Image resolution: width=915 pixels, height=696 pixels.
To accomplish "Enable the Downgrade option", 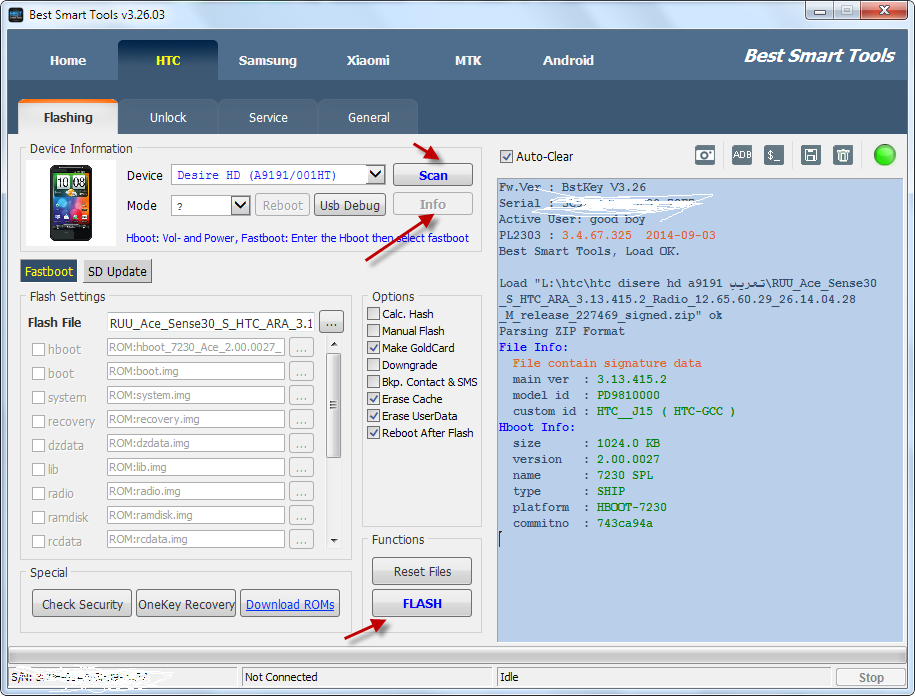I will point(373,365).
